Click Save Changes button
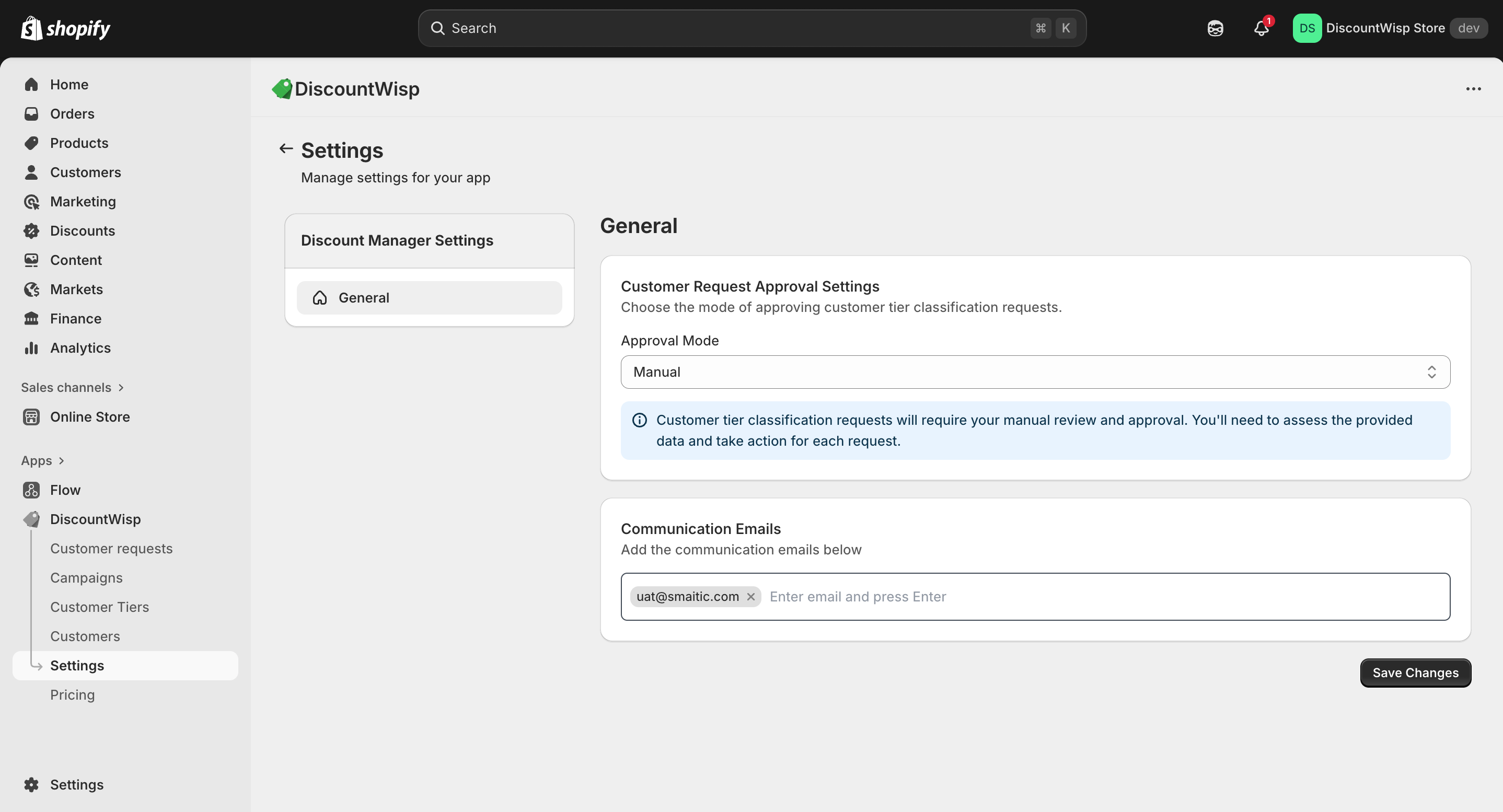Image resolution: width=1503 pixels, height=812 pixels. [1415, 672]
